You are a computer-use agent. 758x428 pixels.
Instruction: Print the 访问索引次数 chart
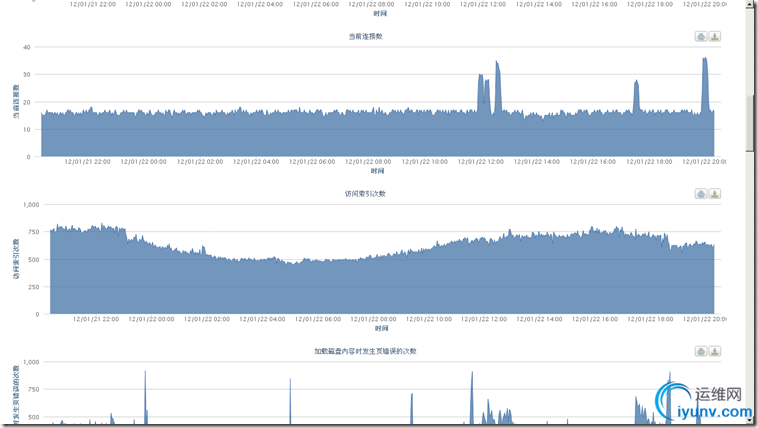point(701,194)
